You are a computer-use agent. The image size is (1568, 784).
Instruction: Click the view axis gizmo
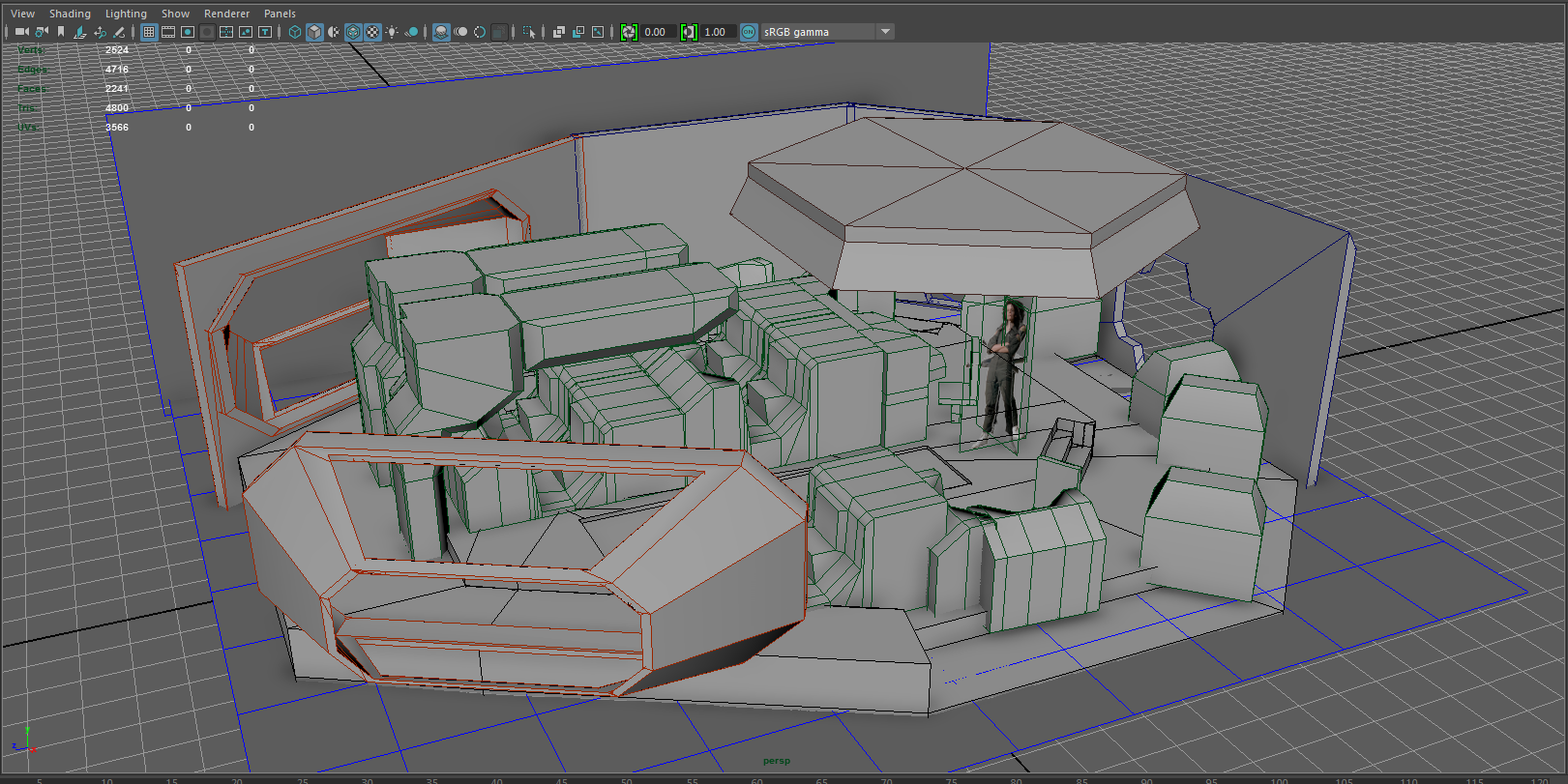[x=25, y=740]
